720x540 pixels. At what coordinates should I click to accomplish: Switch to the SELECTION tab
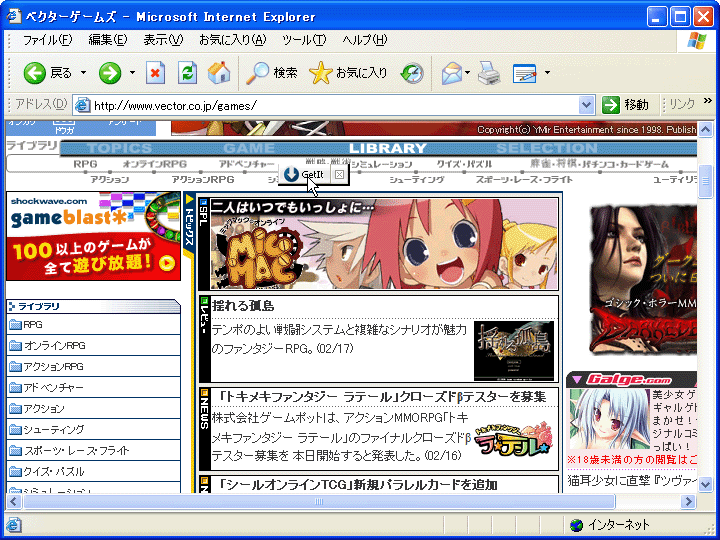click(x=547, y=148)
